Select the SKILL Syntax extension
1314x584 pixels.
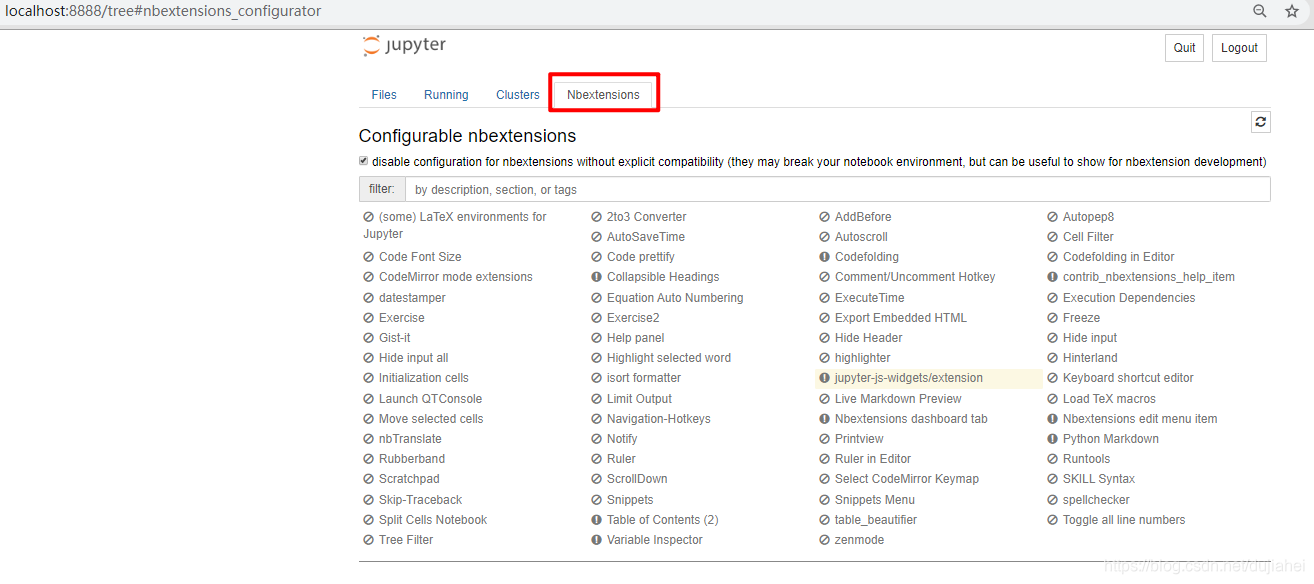click(x=1098, y=479)
